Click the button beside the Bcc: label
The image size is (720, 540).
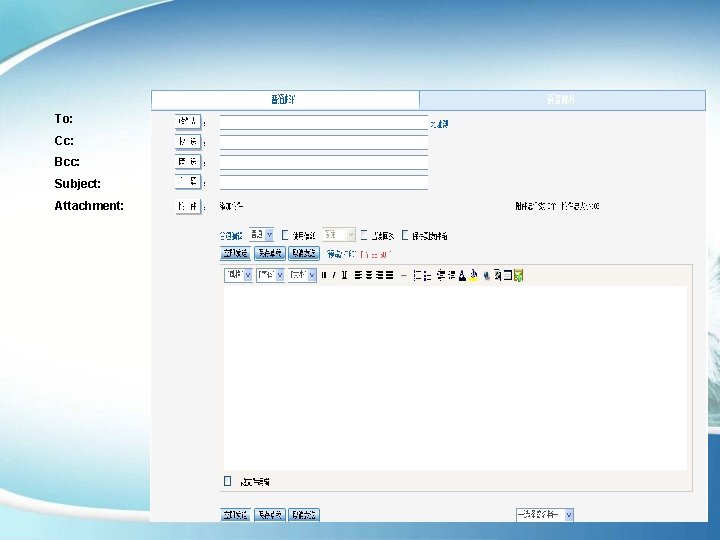tap(188, 162)
